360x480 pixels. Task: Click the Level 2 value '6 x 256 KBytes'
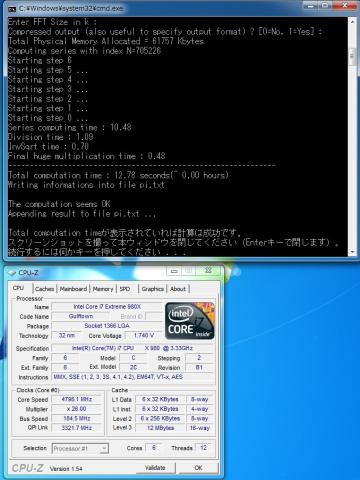[x=160, y=418]
